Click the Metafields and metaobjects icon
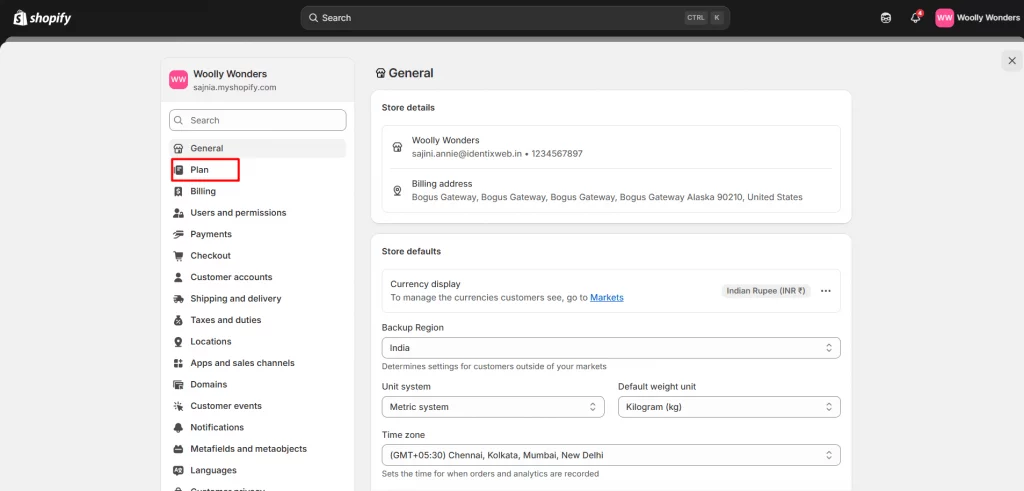 178,449
